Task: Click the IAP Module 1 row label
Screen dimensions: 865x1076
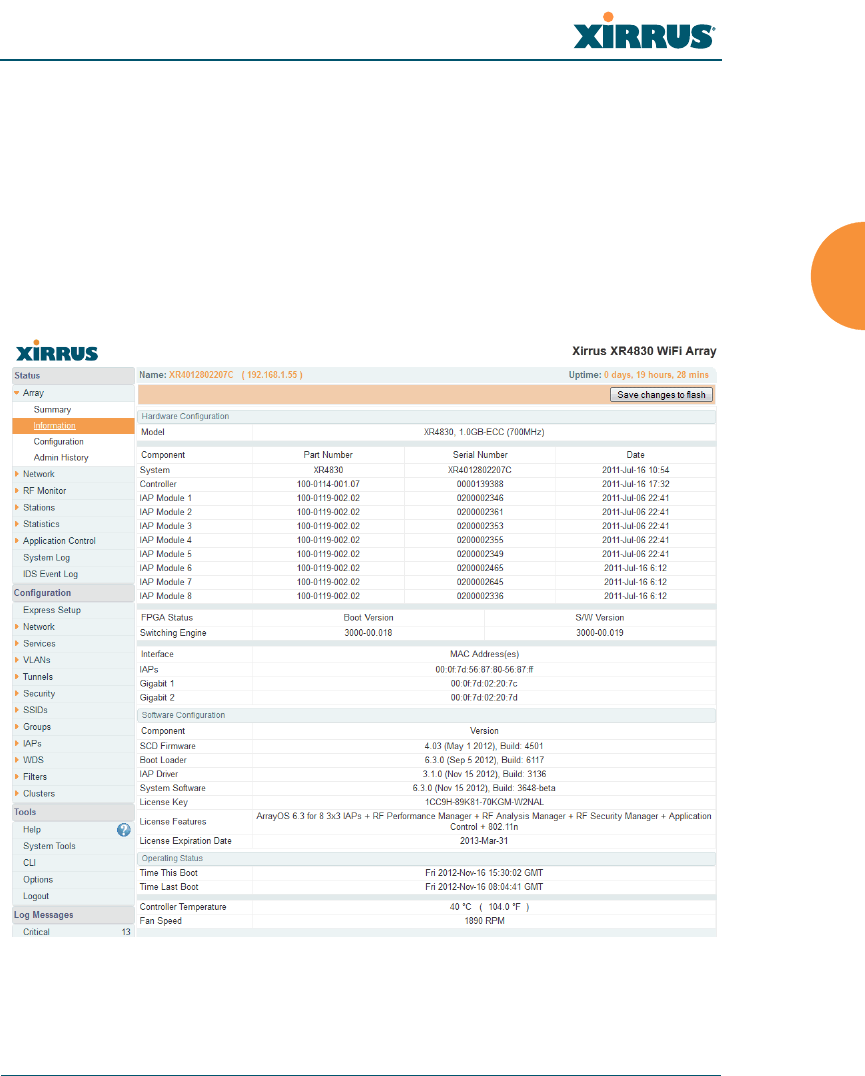Action: coord(165,498)
